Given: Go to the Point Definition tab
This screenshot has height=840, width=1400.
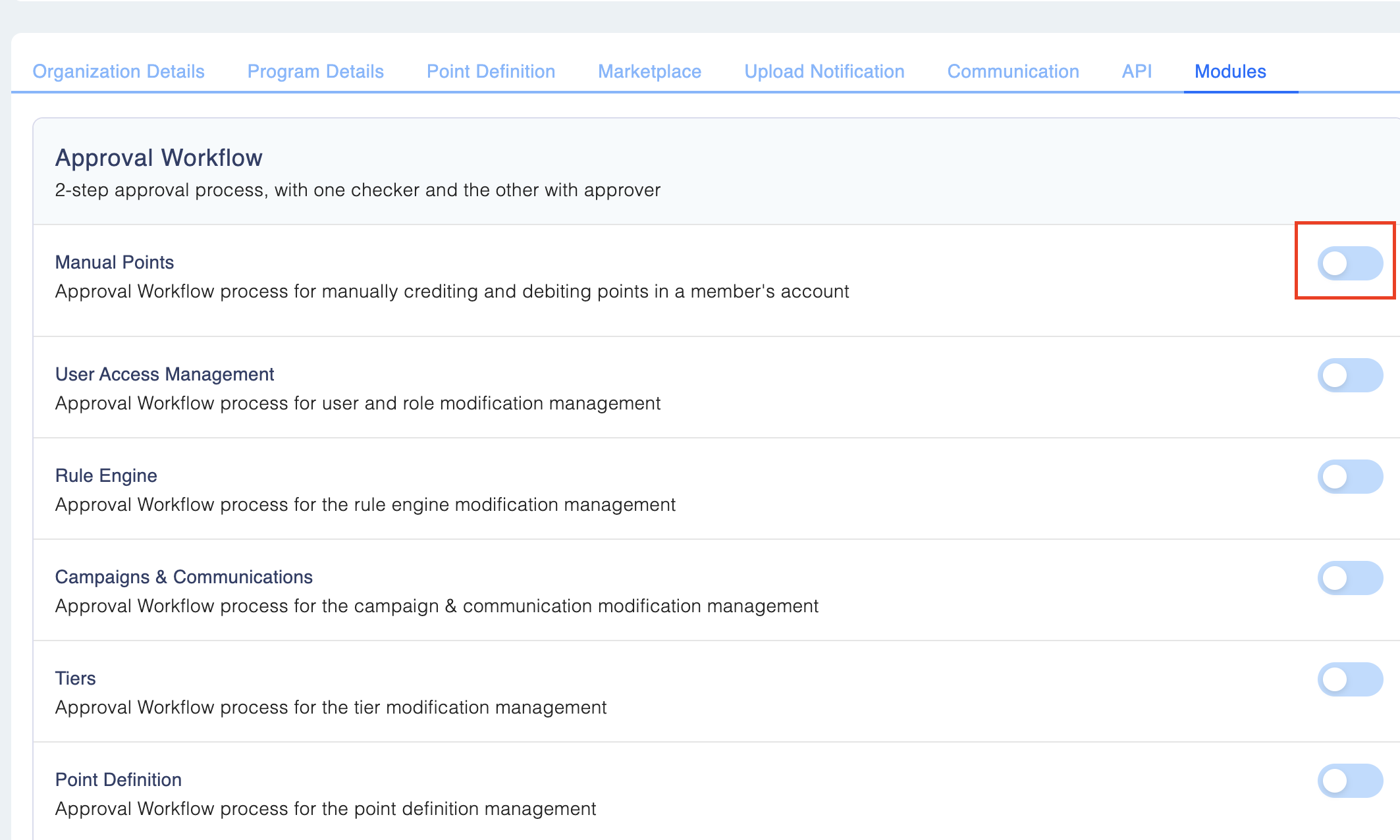Looking at the screenshot, I should click(491, 71).
